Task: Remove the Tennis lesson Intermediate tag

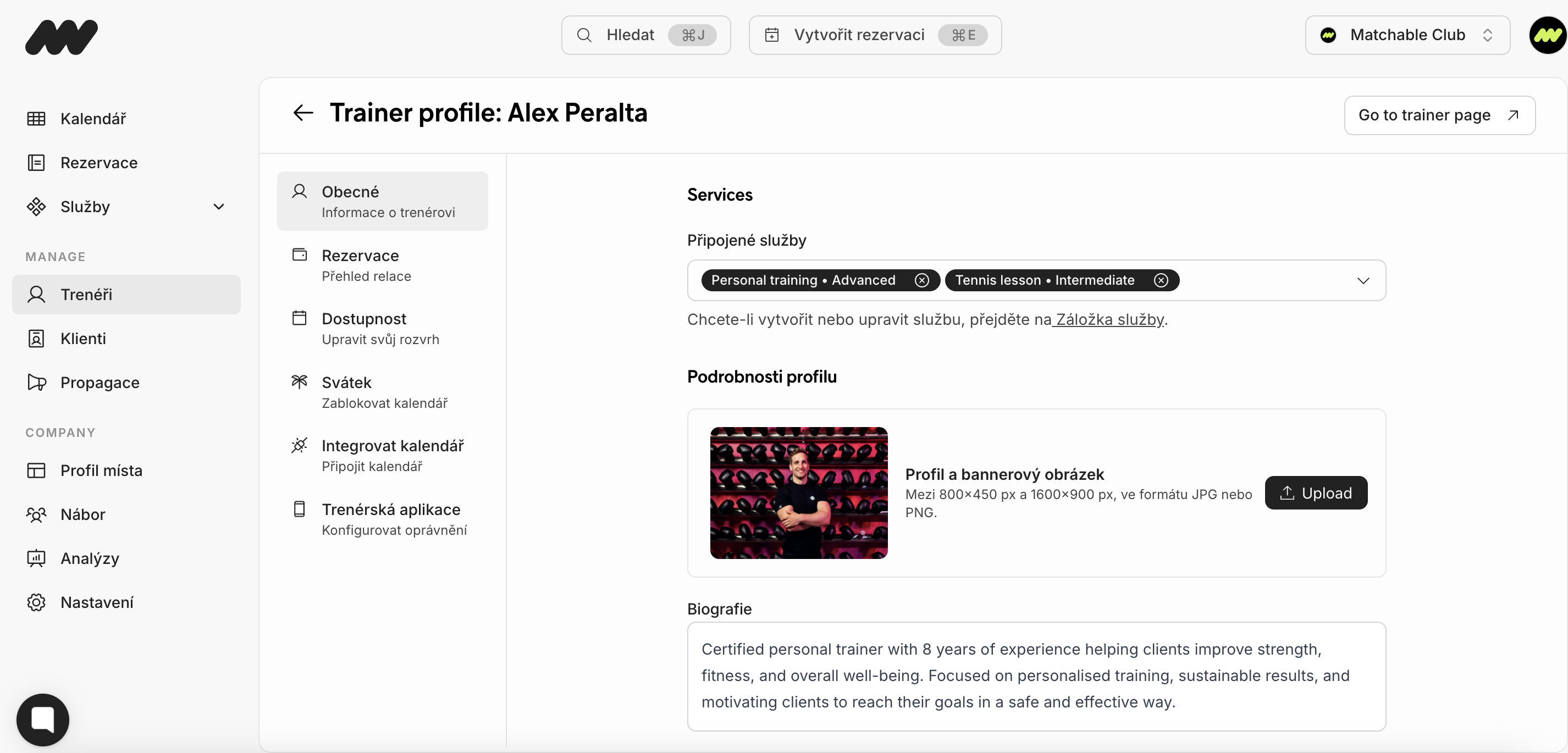Action: coord(1161,280)
